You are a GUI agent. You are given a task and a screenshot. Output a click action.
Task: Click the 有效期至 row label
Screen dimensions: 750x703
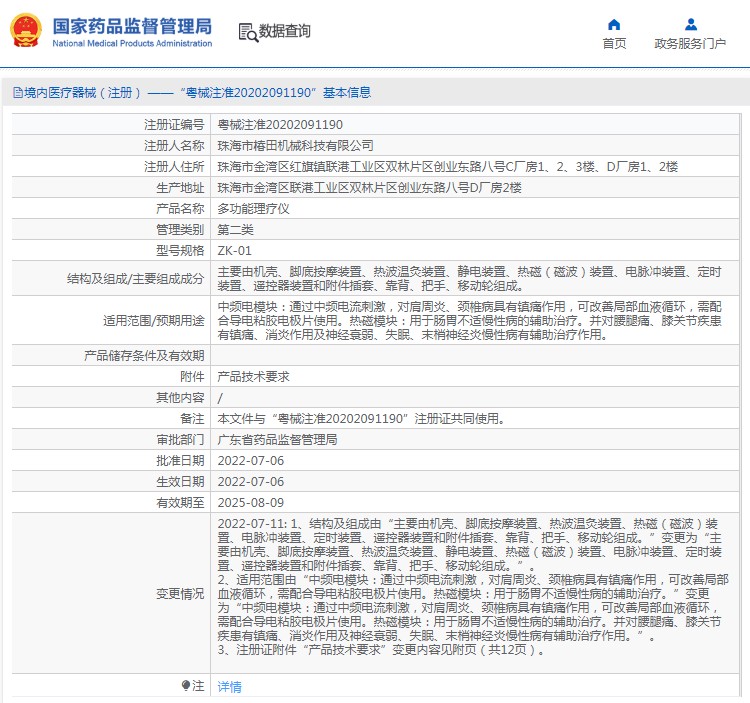[180, 503]
